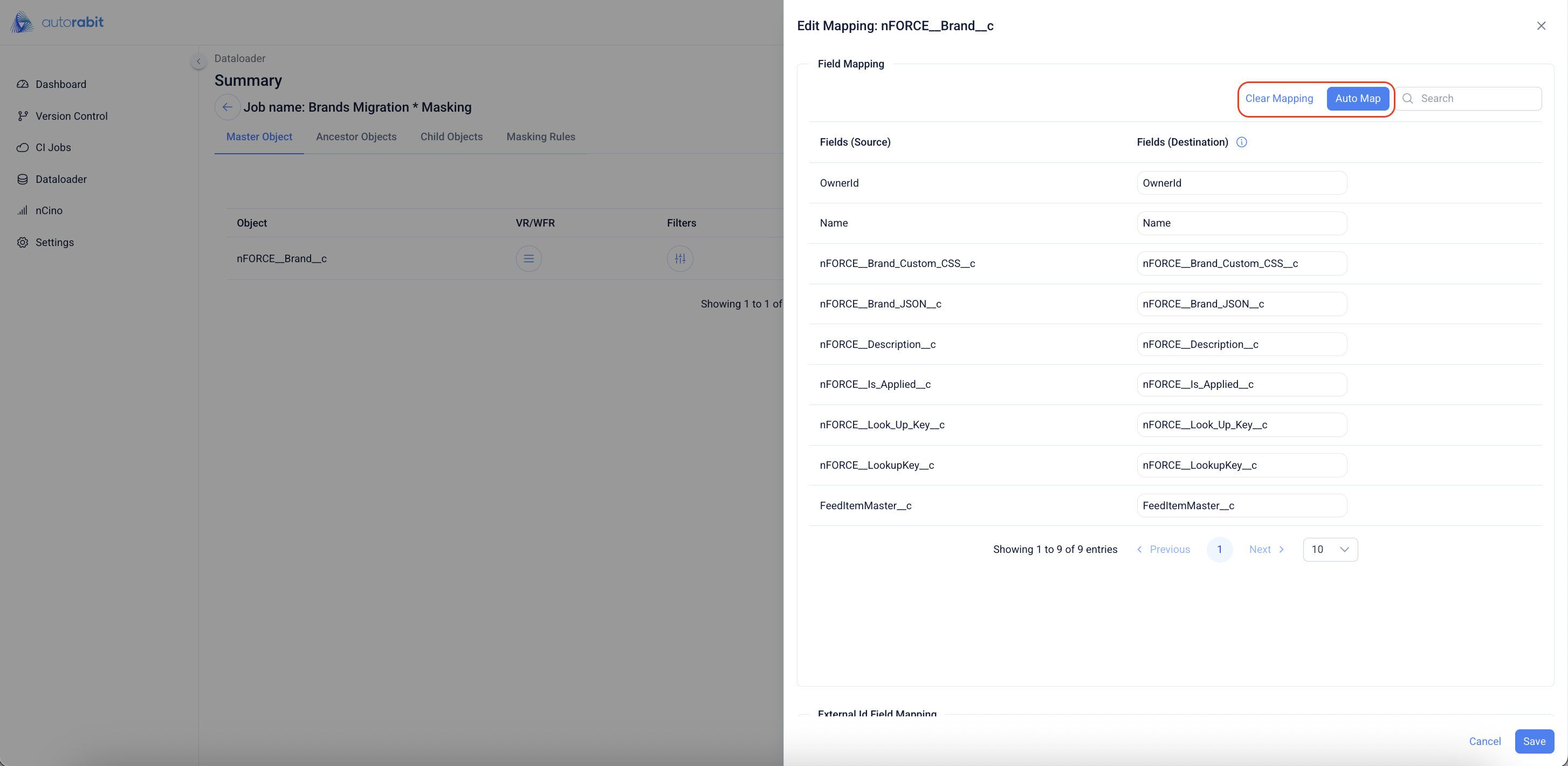Click the info icon beside Fields (Destination)
1568x766 pixels.
coord(1242,142)
